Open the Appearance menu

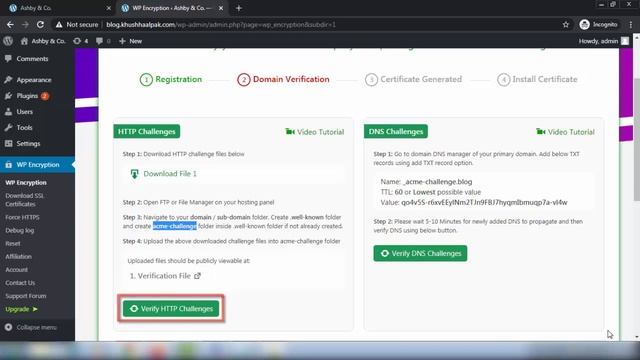(x=34, y=80)
